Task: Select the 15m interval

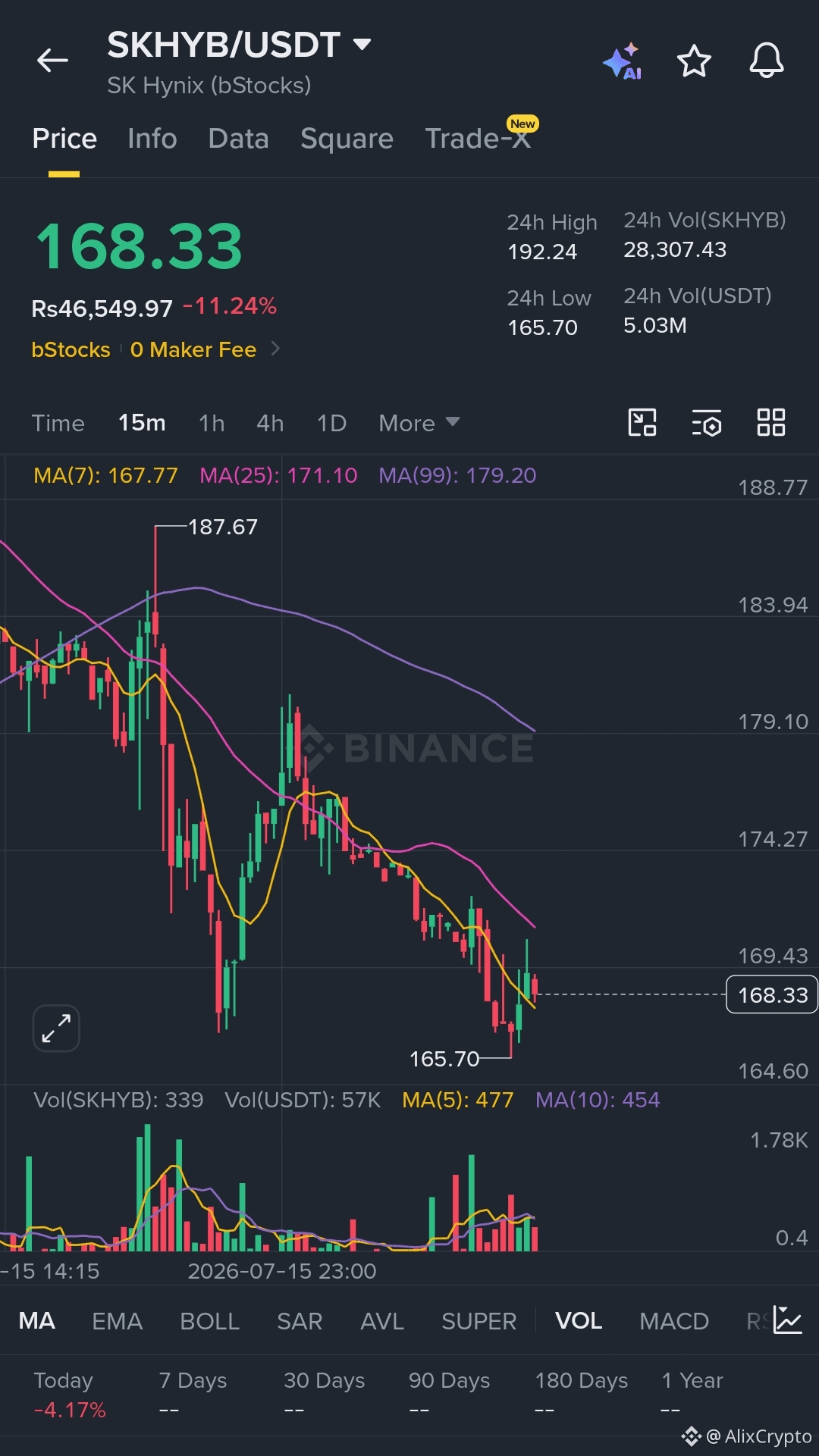Action: [142, 423]
